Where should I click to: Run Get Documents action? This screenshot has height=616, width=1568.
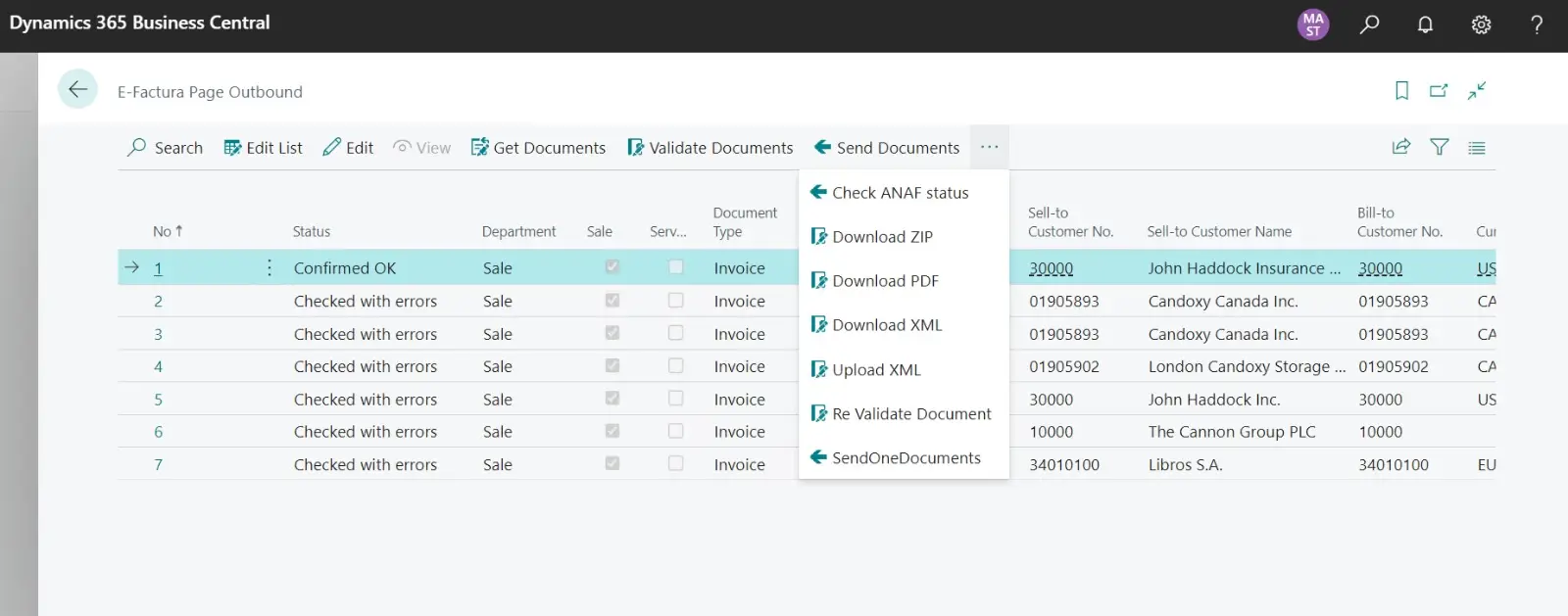538,147
